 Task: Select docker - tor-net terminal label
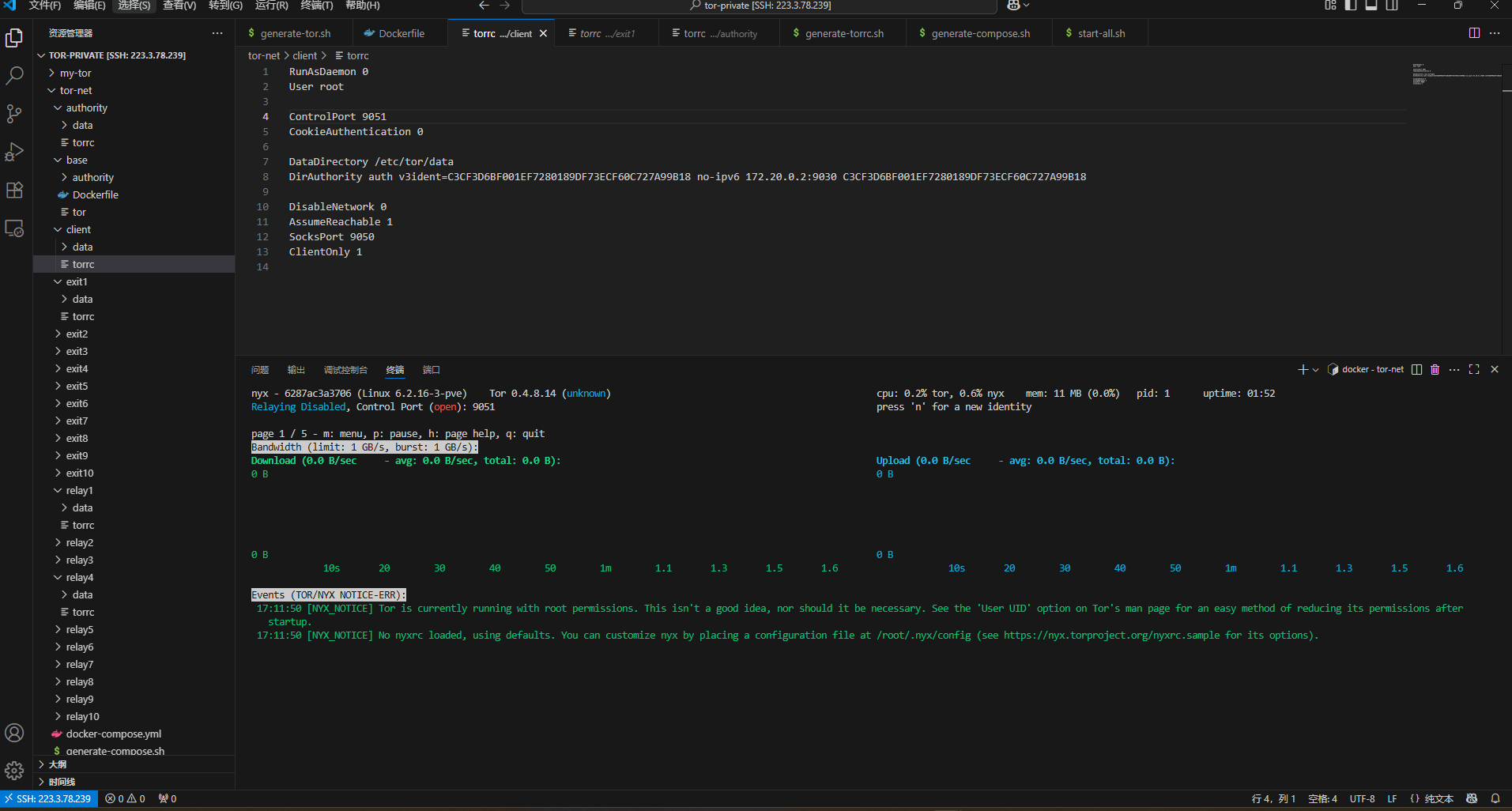coord(1366,369)
